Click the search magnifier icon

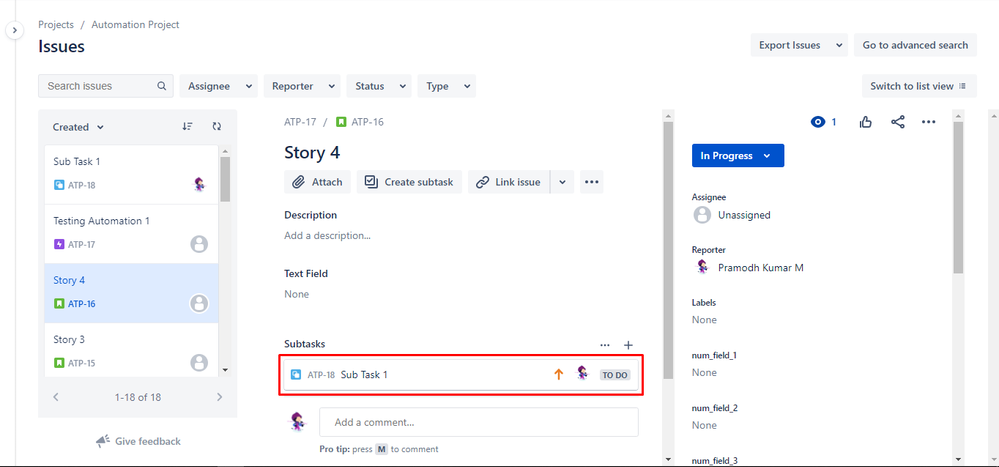[x=162, y=86]
